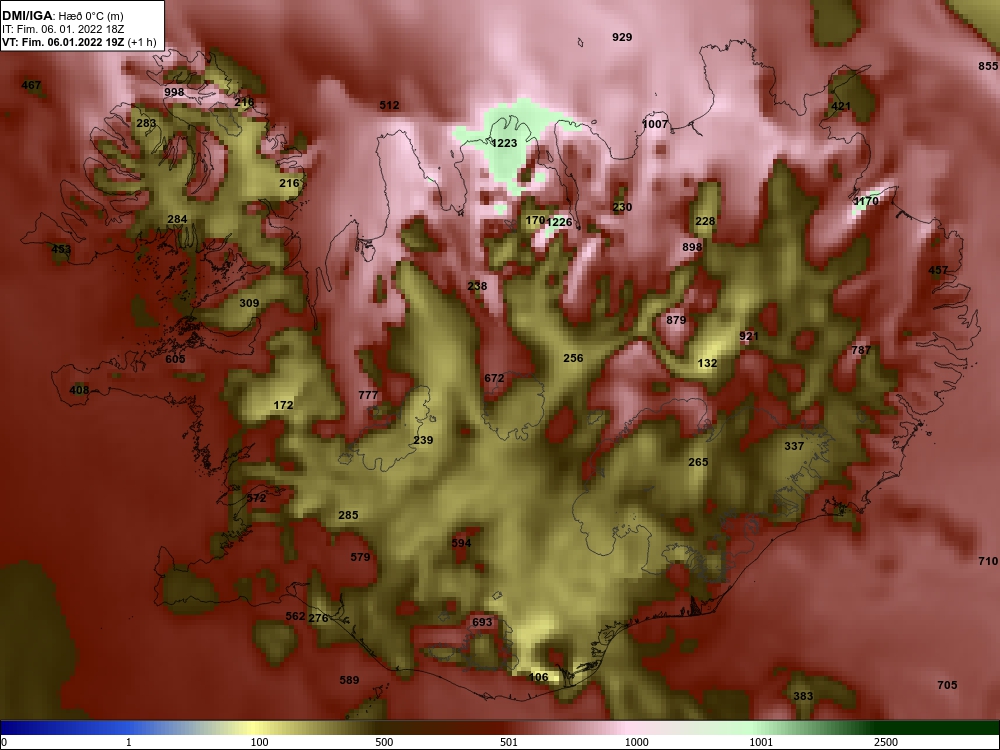Click the map value '589'

[349, 680]
